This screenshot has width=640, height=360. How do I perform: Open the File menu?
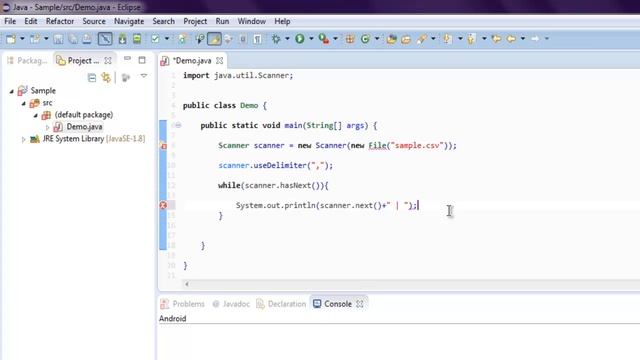(10, 21)
